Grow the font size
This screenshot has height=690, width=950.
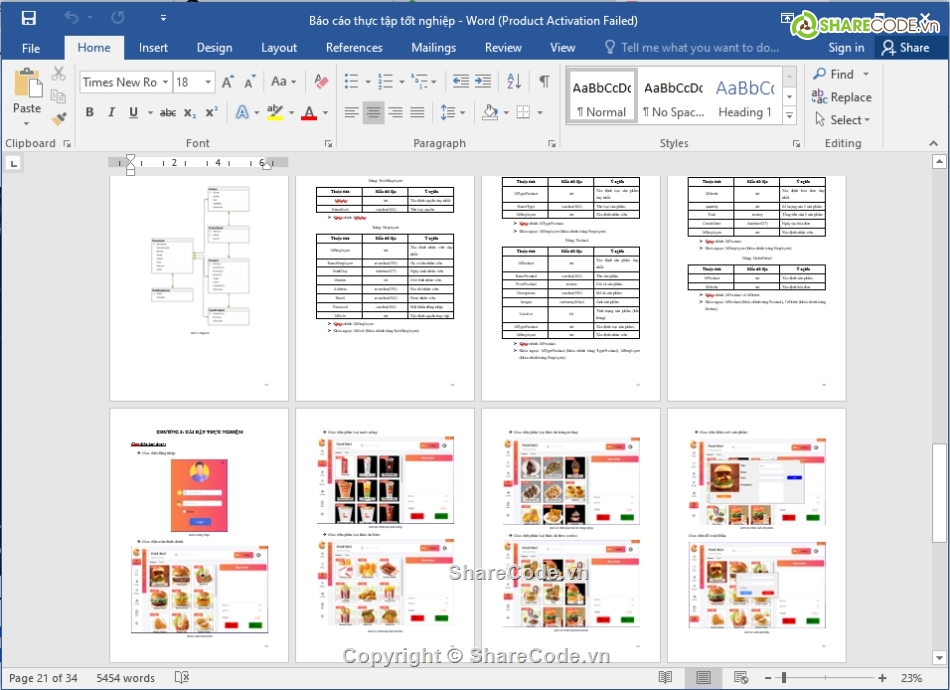click(227, 82)
